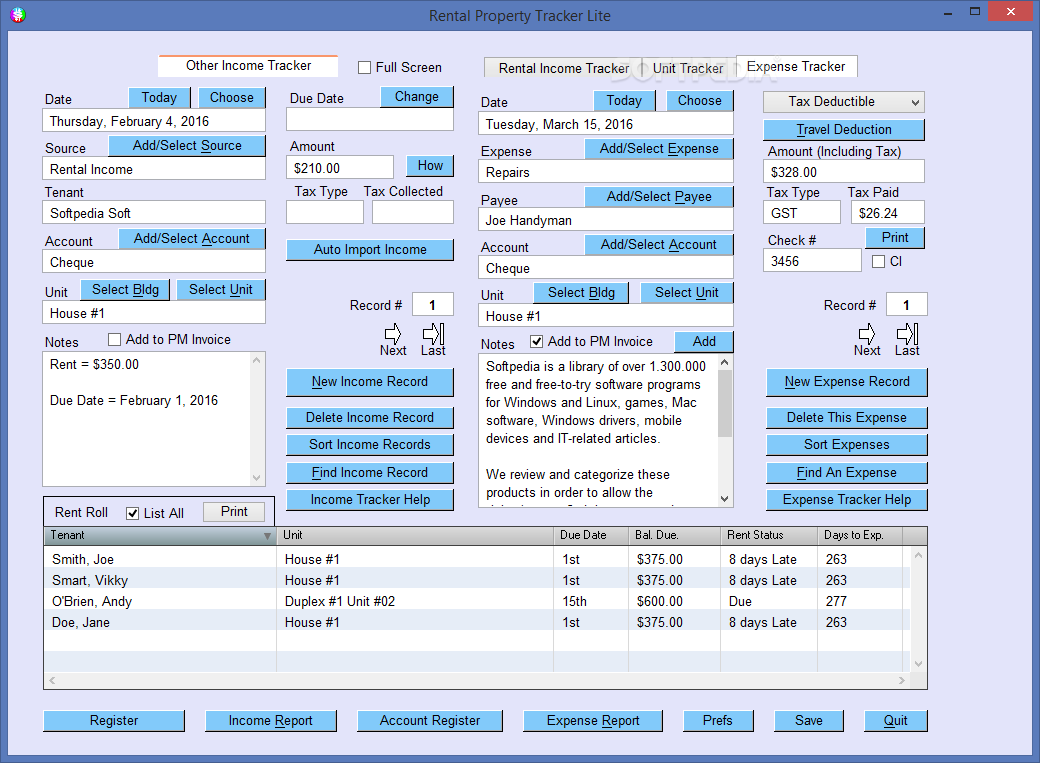Open Account Register
This screenshot has width=1040, height=763.
430,721
